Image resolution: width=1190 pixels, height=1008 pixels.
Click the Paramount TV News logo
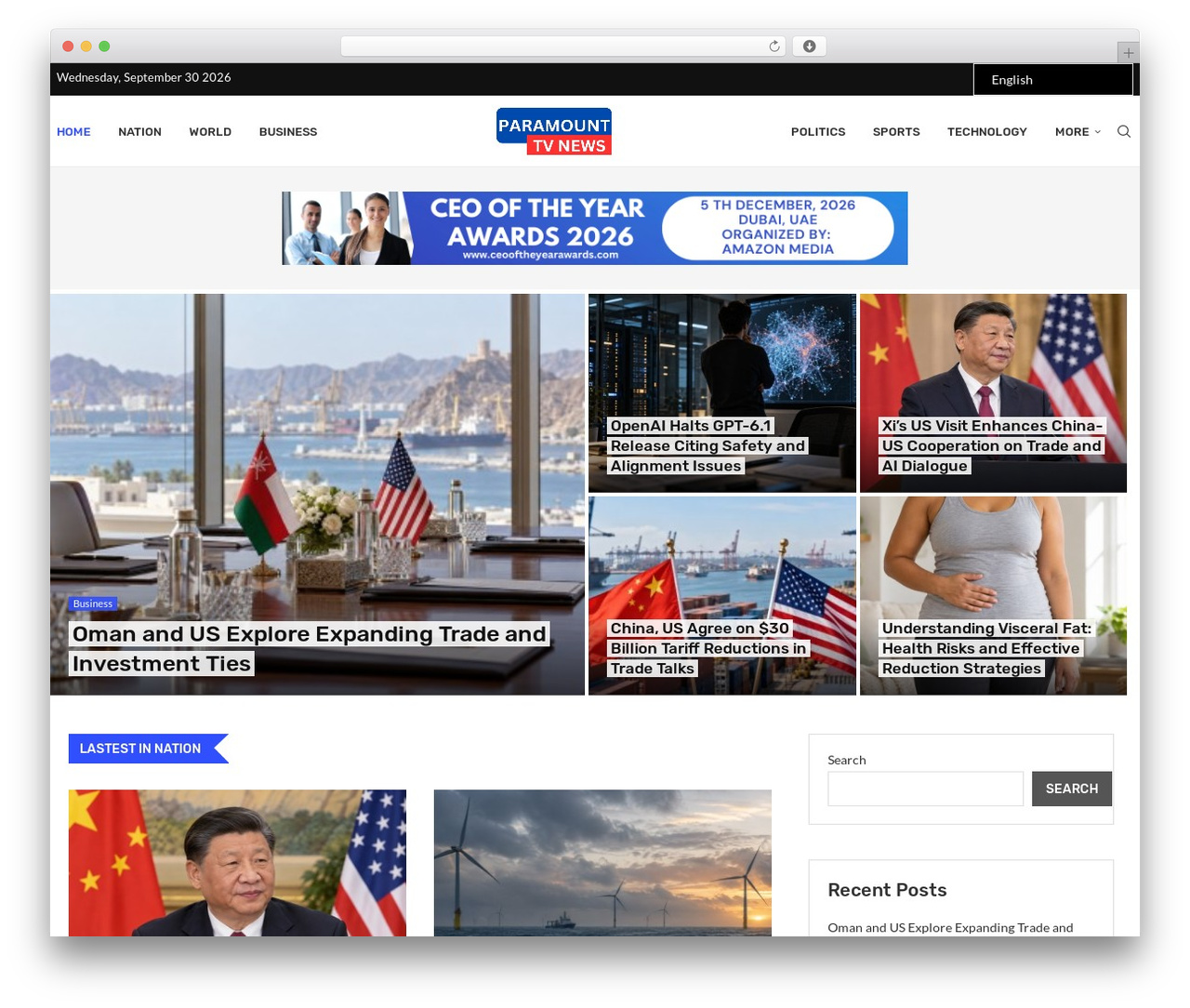point(554,131)
